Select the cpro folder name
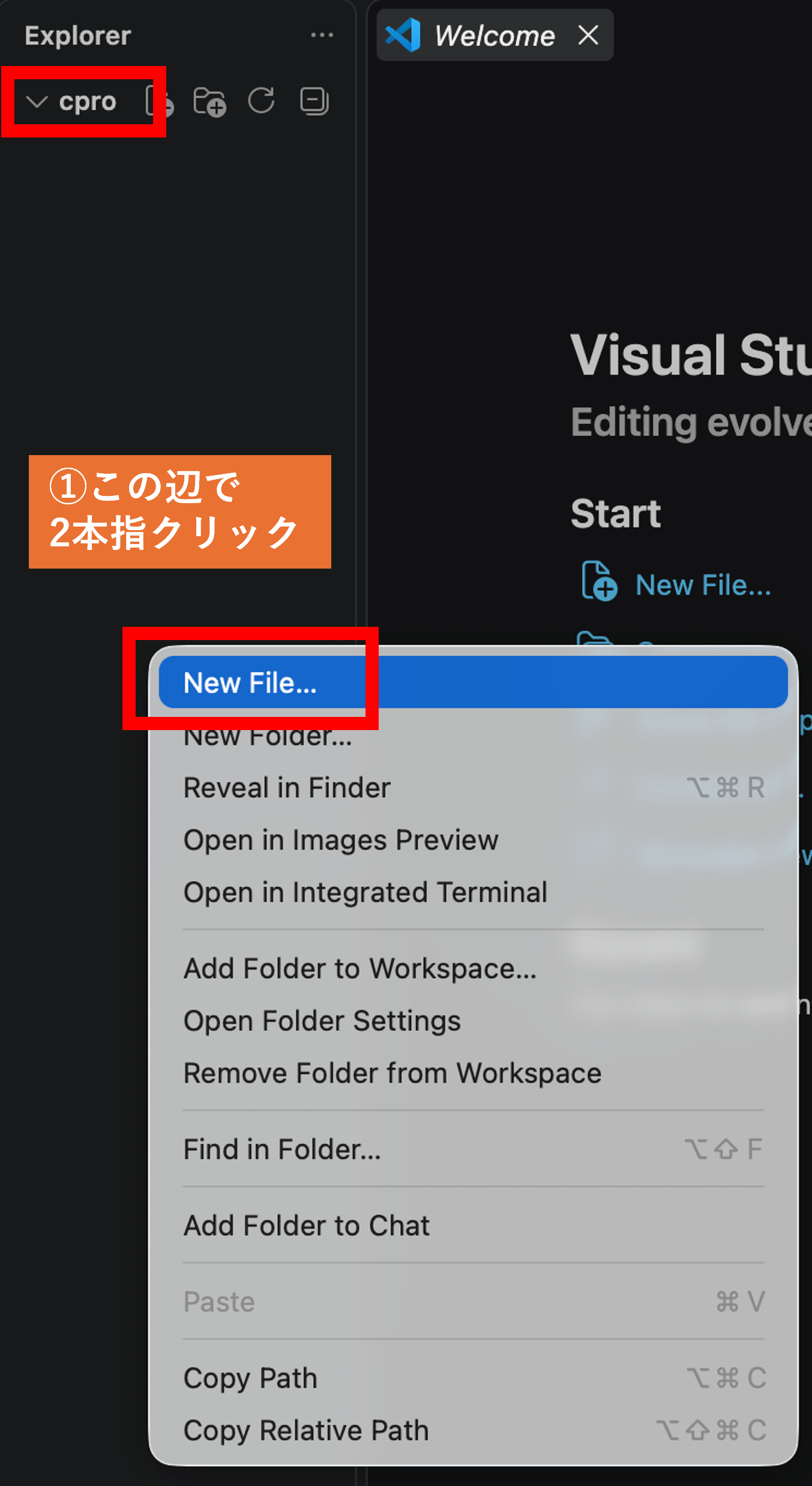The width and height of the screenshot is (812, 1486). [87, 101]
